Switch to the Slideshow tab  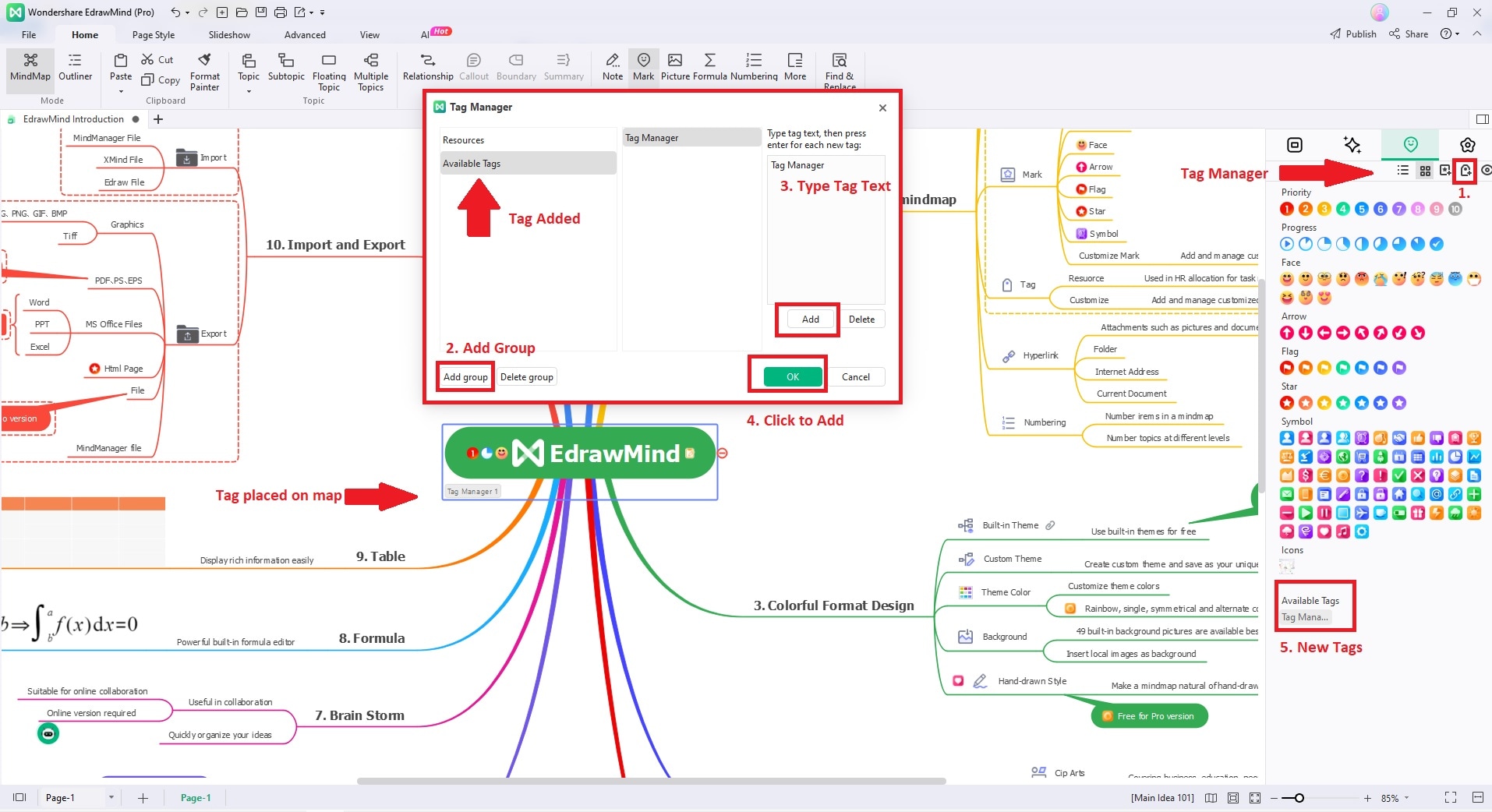coord(229,35)
